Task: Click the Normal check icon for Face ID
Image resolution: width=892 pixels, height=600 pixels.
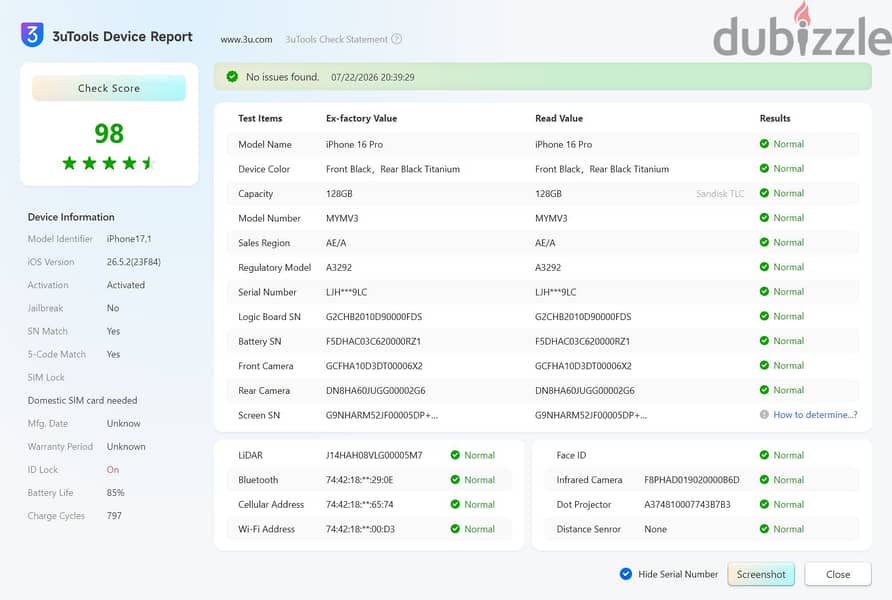Action: pyautogui.click(x=764, y=455)
